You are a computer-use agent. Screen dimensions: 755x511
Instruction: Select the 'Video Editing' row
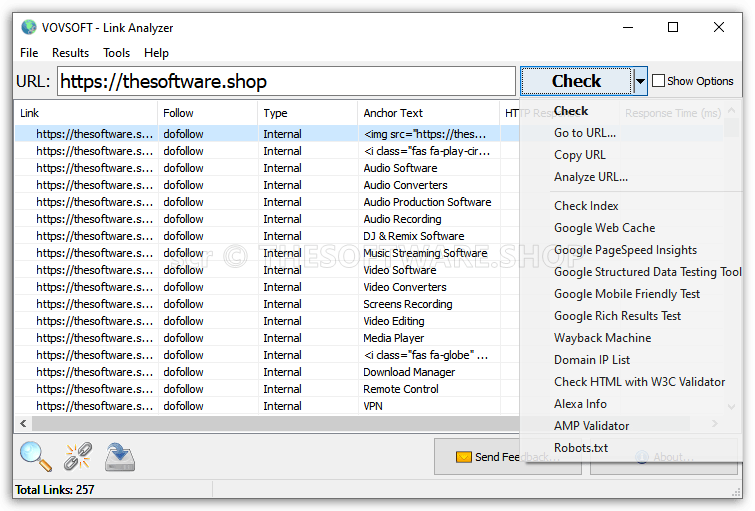click(267, 321)
